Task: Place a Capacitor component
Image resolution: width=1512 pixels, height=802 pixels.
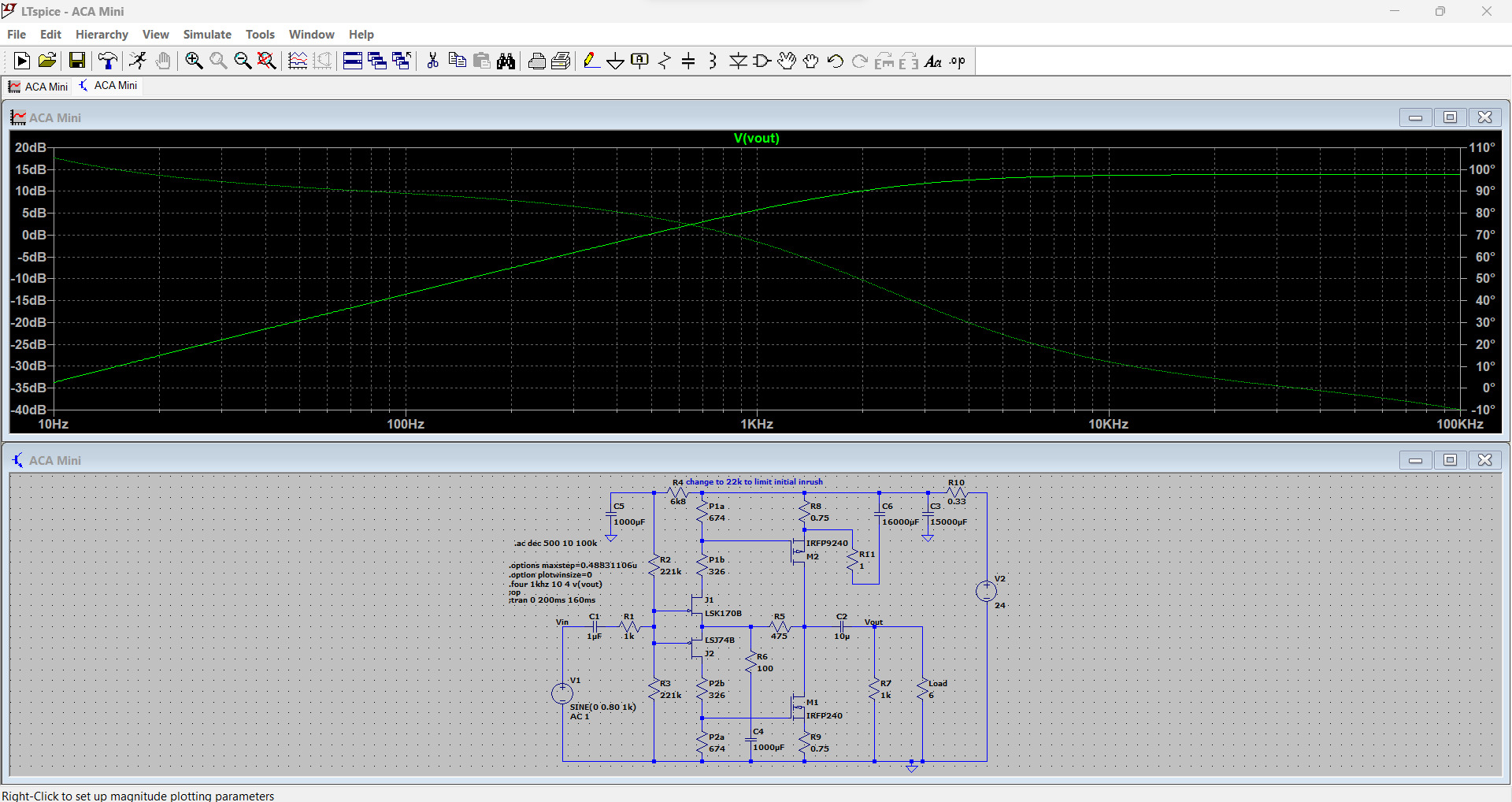Action: [x=689, y=61]
